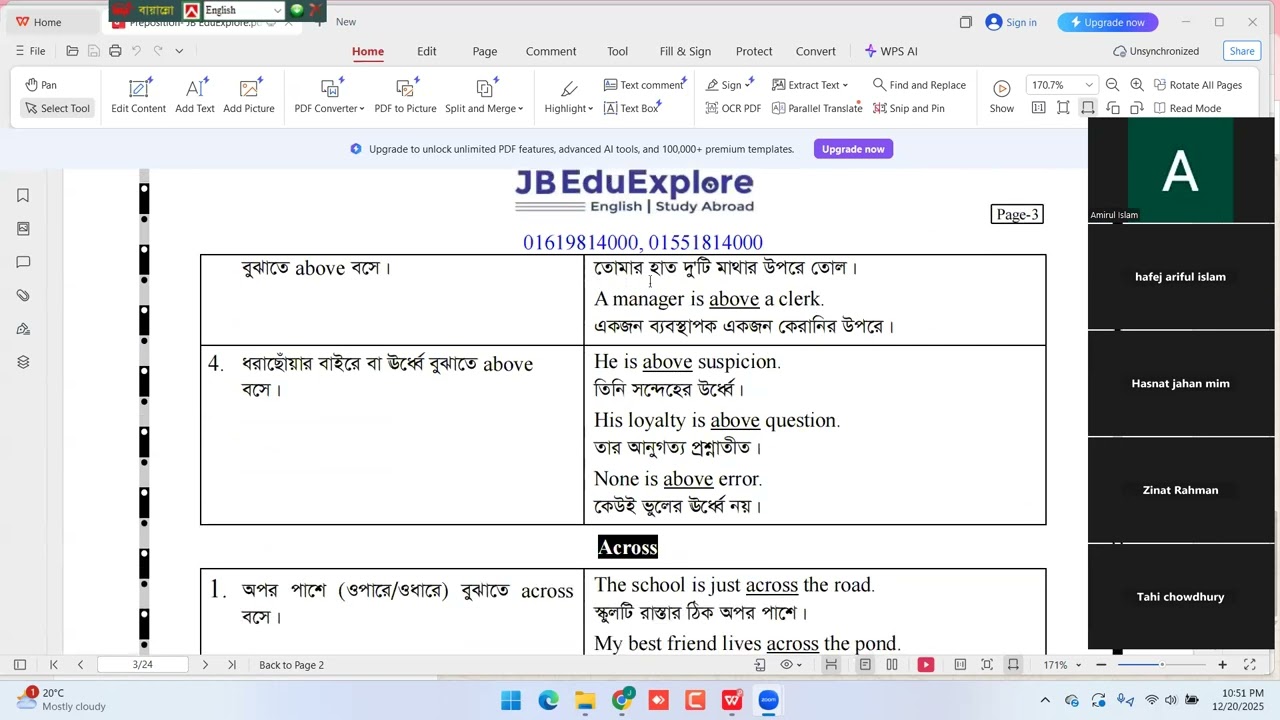Open the Comment ribbon tab
The width and height of the screenshot is (1280, 720).
pos(551,51)
